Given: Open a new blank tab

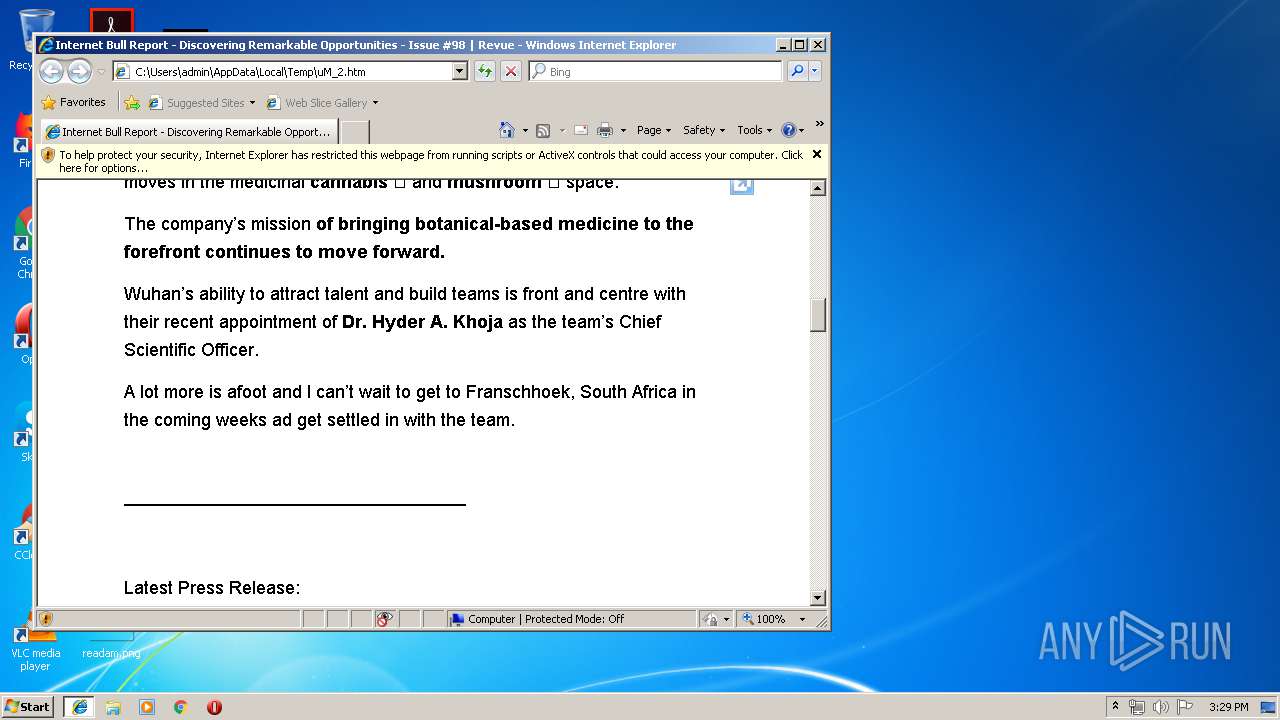Looking at the screenshot, I should [x=355, y=132].
